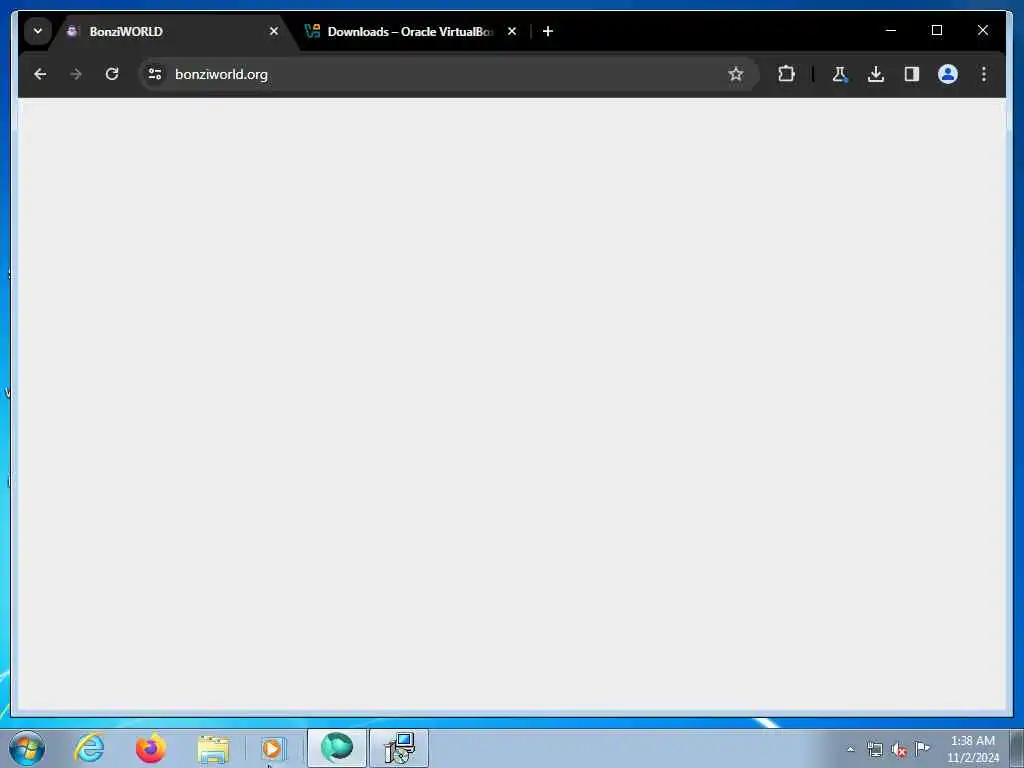This screenshot has height=768, width=1024.
Task: View site information icon in address bar
Action: tap(155, 74)
